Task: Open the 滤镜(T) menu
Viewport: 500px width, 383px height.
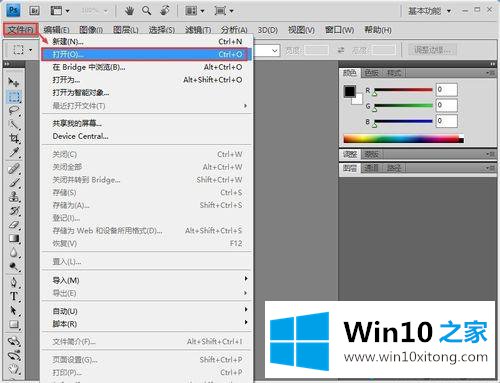Action: tap(198, 30)
